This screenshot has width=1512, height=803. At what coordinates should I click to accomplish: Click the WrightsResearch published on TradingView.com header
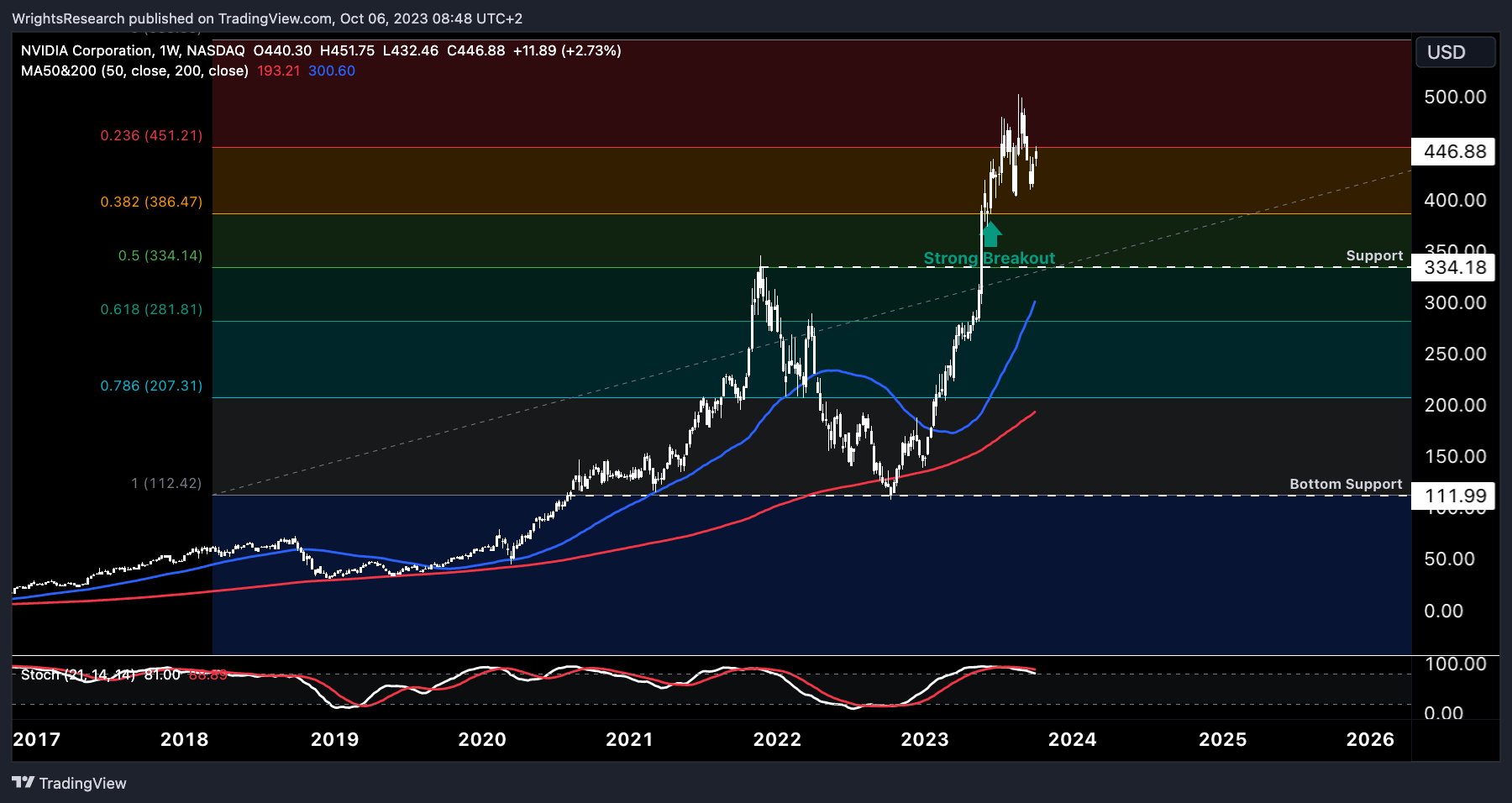click(x=267, y=18)
